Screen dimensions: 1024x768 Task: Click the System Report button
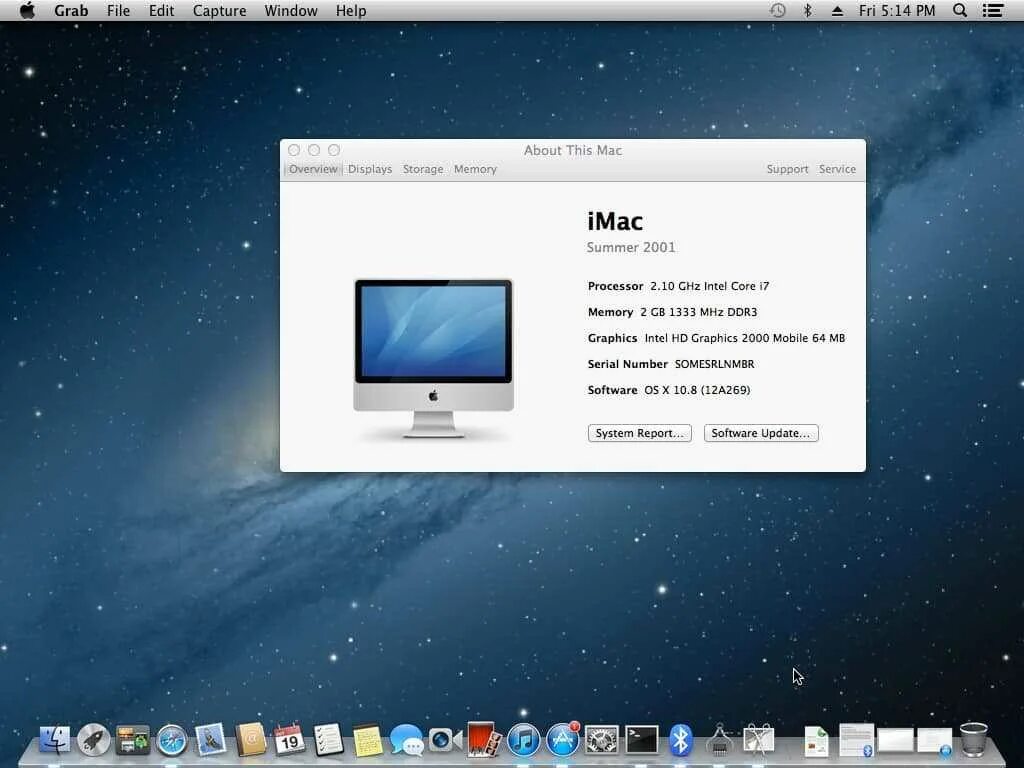tap(639, 433)
